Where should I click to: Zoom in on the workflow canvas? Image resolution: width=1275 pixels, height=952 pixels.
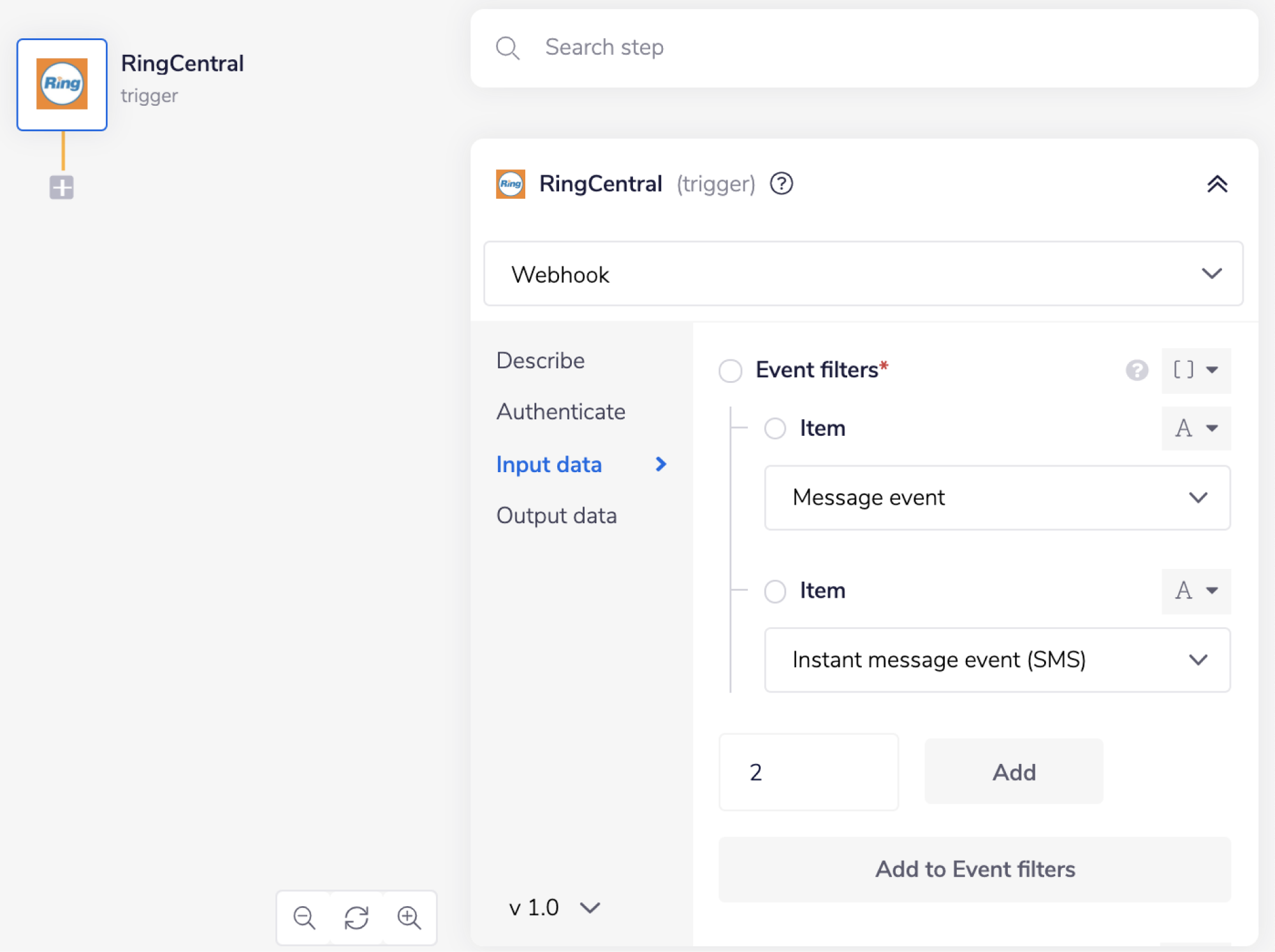pyautogui.click(x=409, y=918)
